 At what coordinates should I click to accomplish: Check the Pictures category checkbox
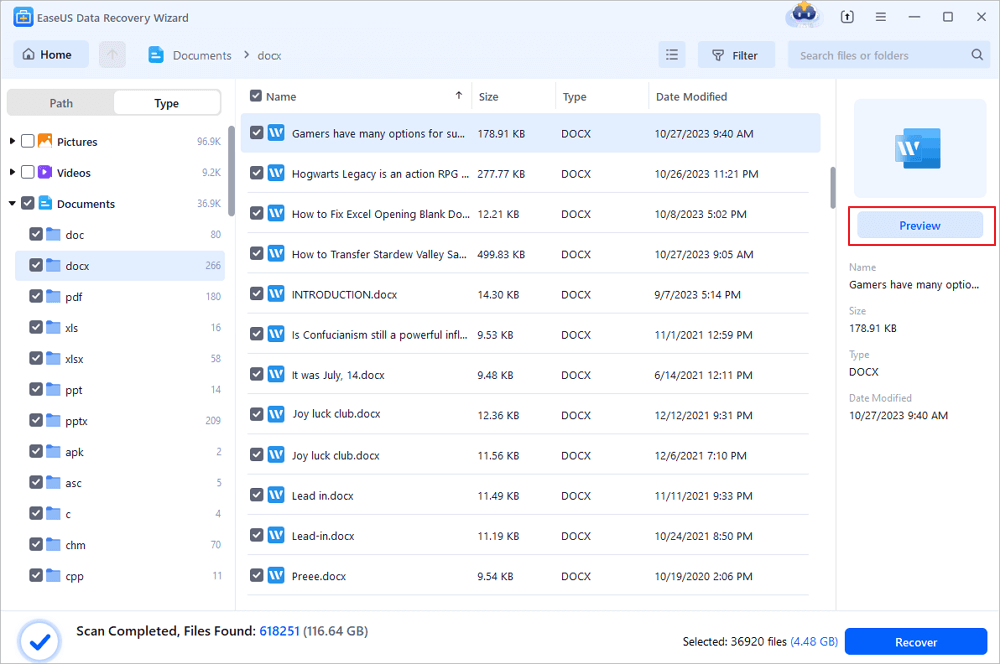(x=27, y=141)
